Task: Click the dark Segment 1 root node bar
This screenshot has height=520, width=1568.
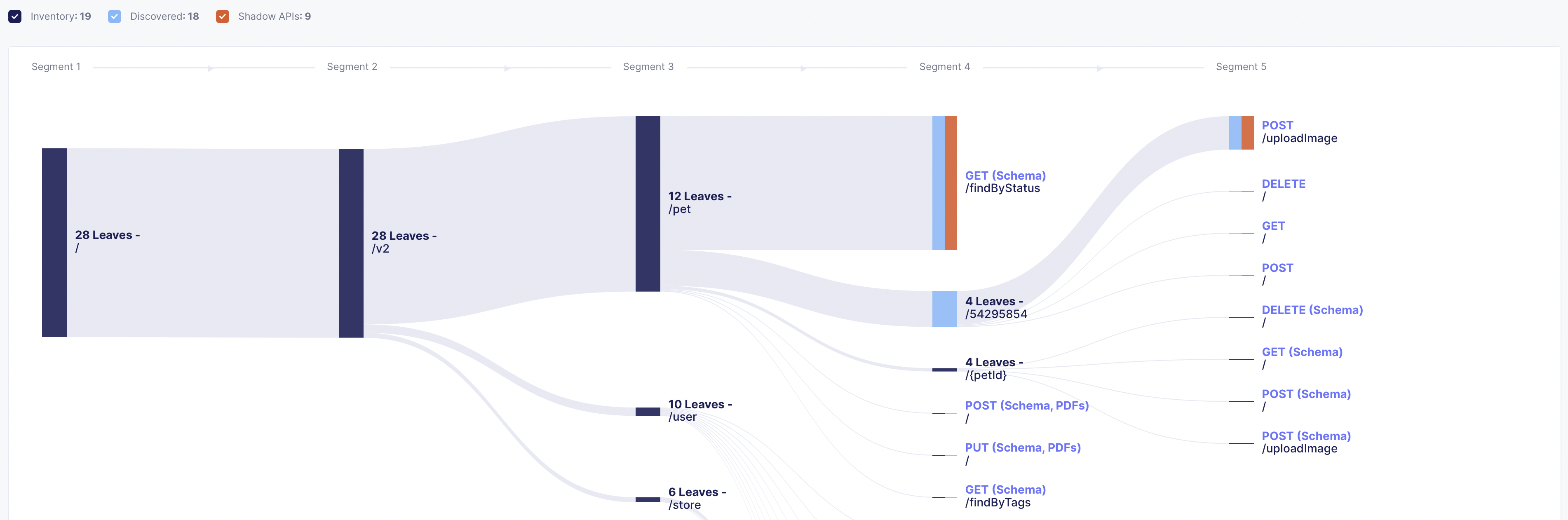Action: (x=54, y=242)
